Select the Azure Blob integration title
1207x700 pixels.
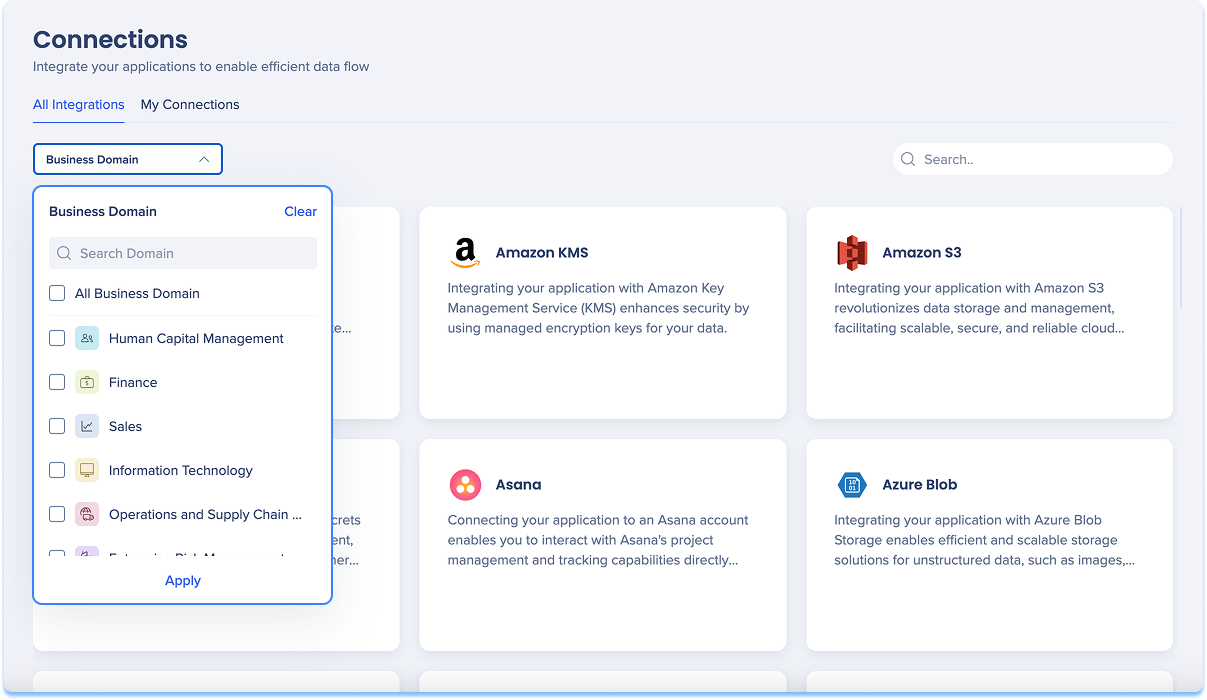click(920, 485)
